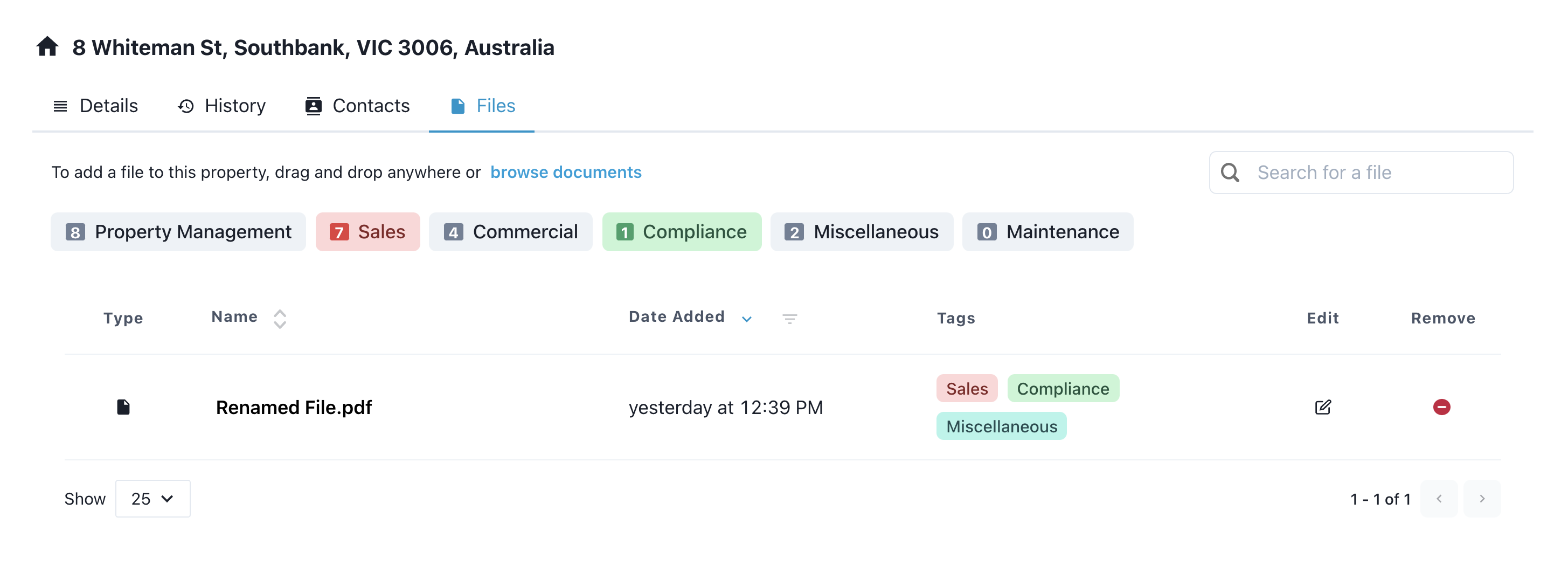Click the Miscellaneous tag on the file row

1001,426
